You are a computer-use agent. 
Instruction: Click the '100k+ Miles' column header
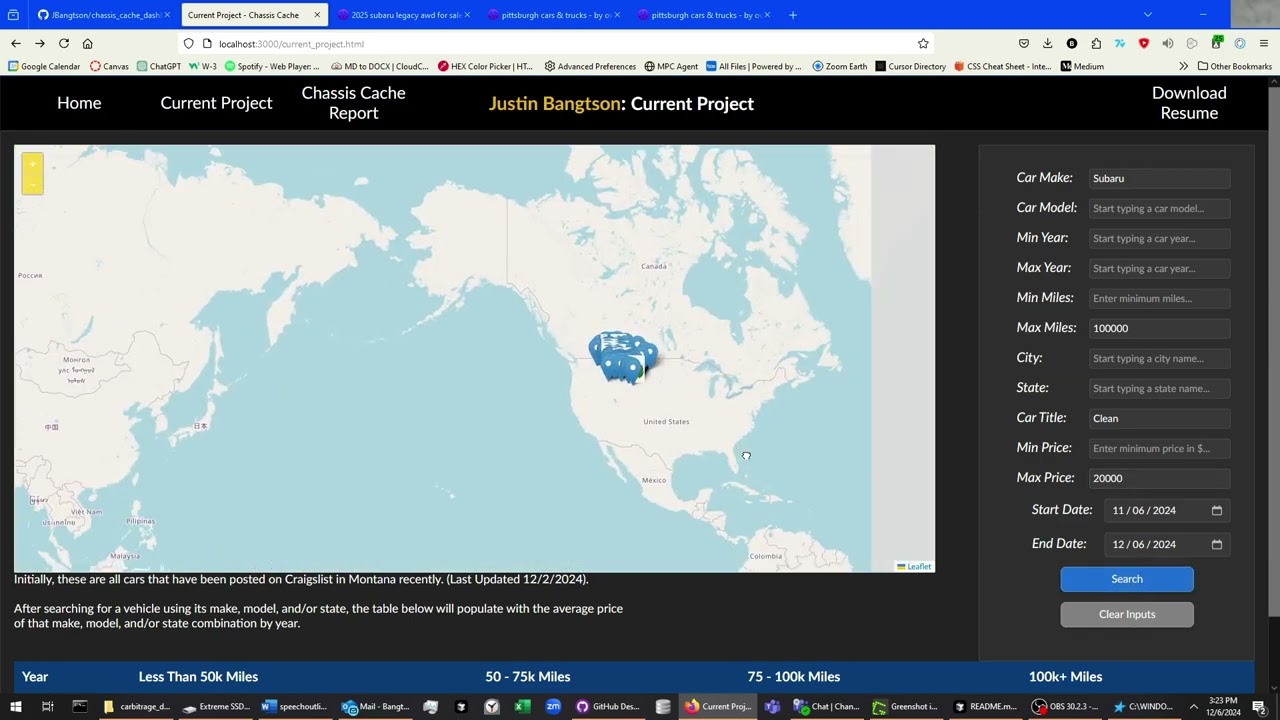point(1065,677)
